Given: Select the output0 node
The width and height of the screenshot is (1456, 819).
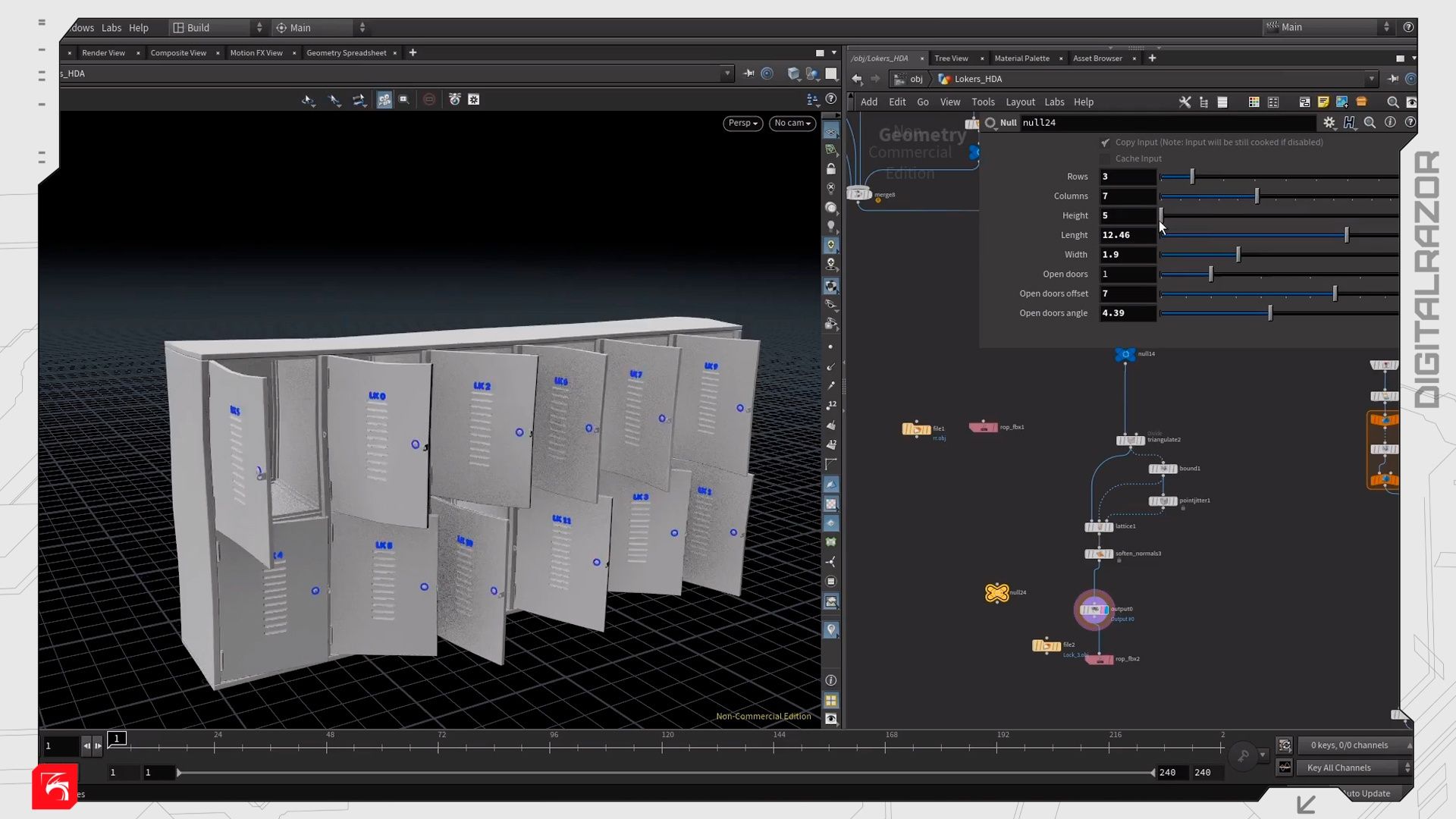Looking at the screenshot, I should [1094, 610].
